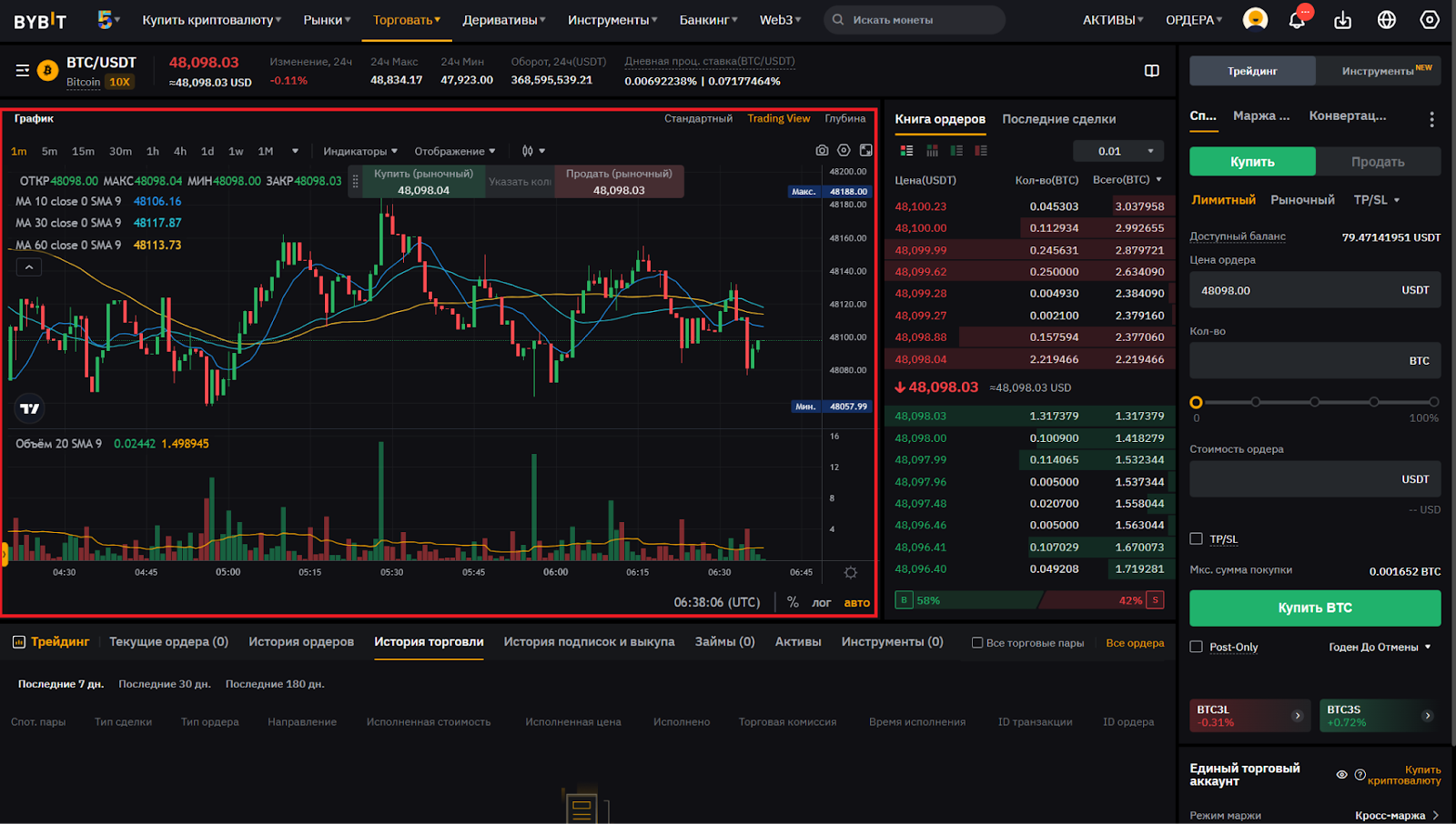Click the order price input field

click(x=1315, y=290)
